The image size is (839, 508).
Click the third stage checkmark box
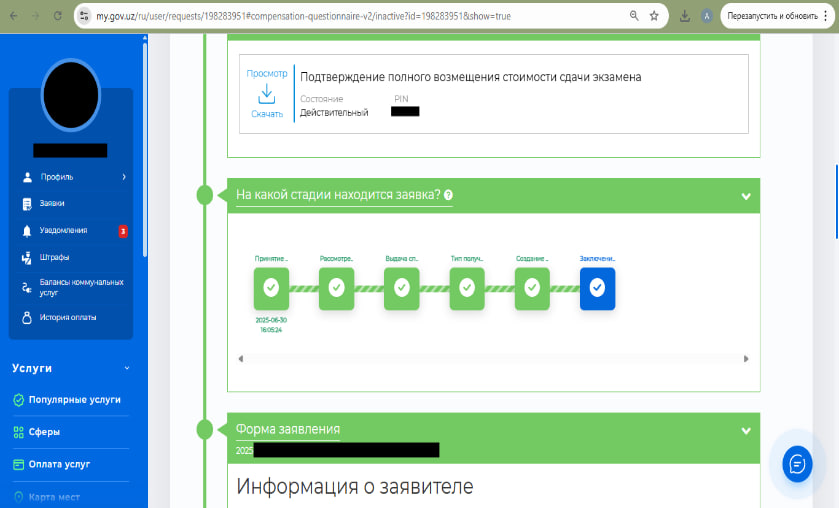(401, 288)
